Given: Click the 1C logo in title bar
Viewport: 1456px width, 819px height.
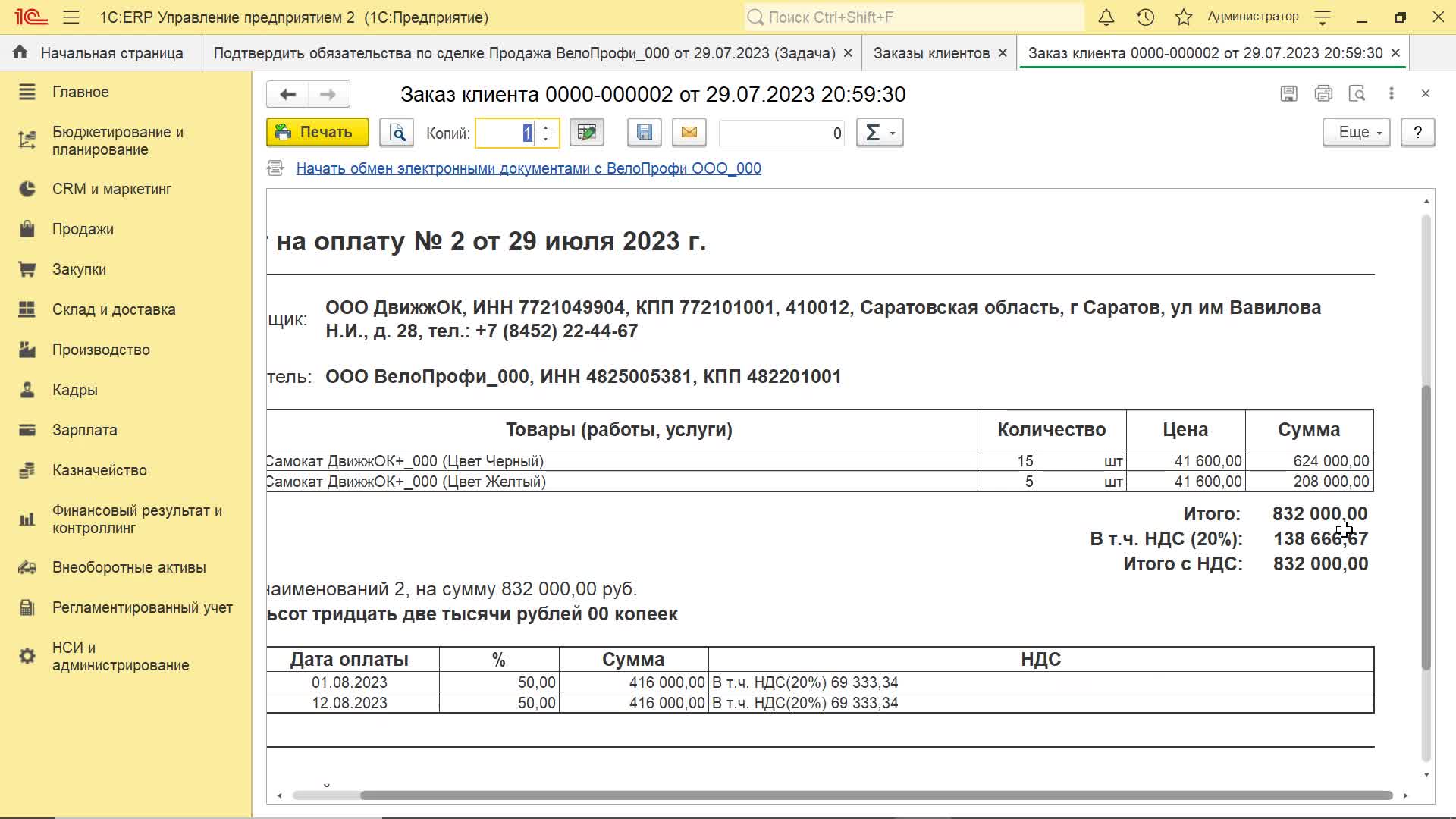Looking at the screenshot, I should click(31, 17).
